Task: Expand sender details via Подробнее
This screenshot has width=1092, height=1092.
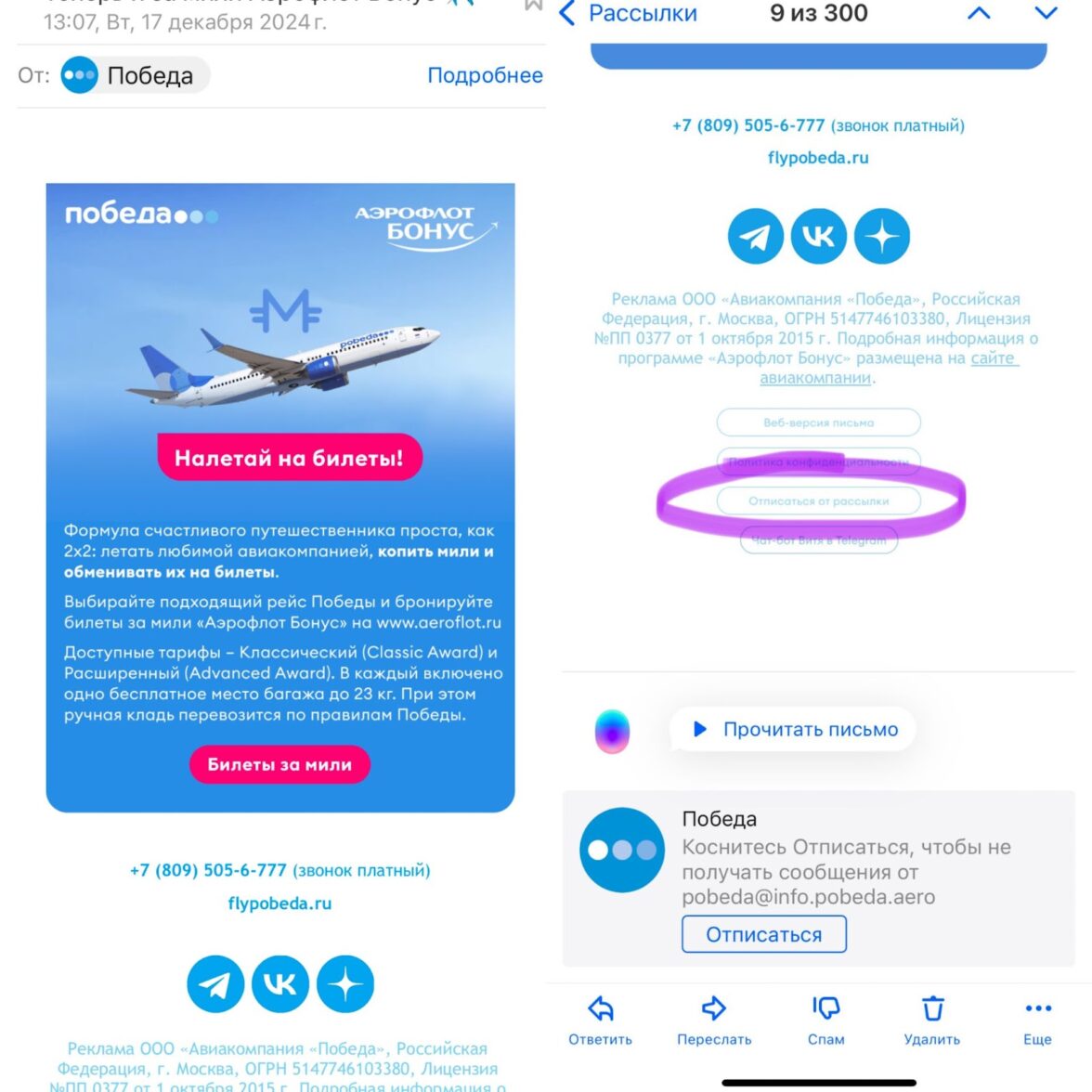Action: tap(485, 75)
